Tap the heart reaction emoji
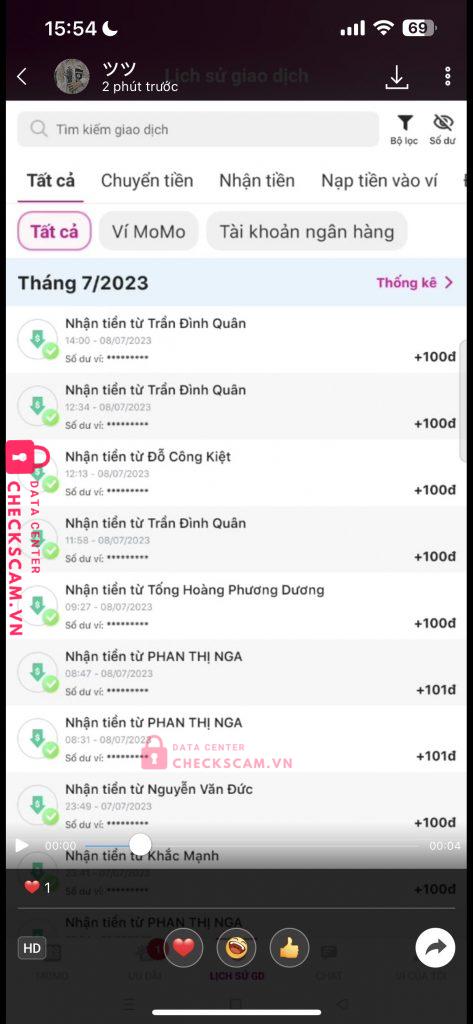 (x=184, y=948)
